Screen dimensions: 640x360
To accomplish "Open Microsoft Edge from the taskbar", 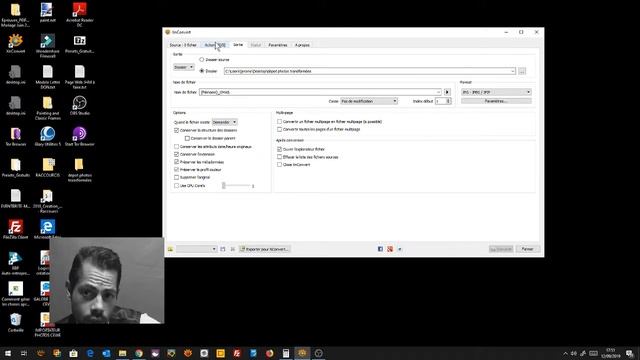I will point(90,353).
